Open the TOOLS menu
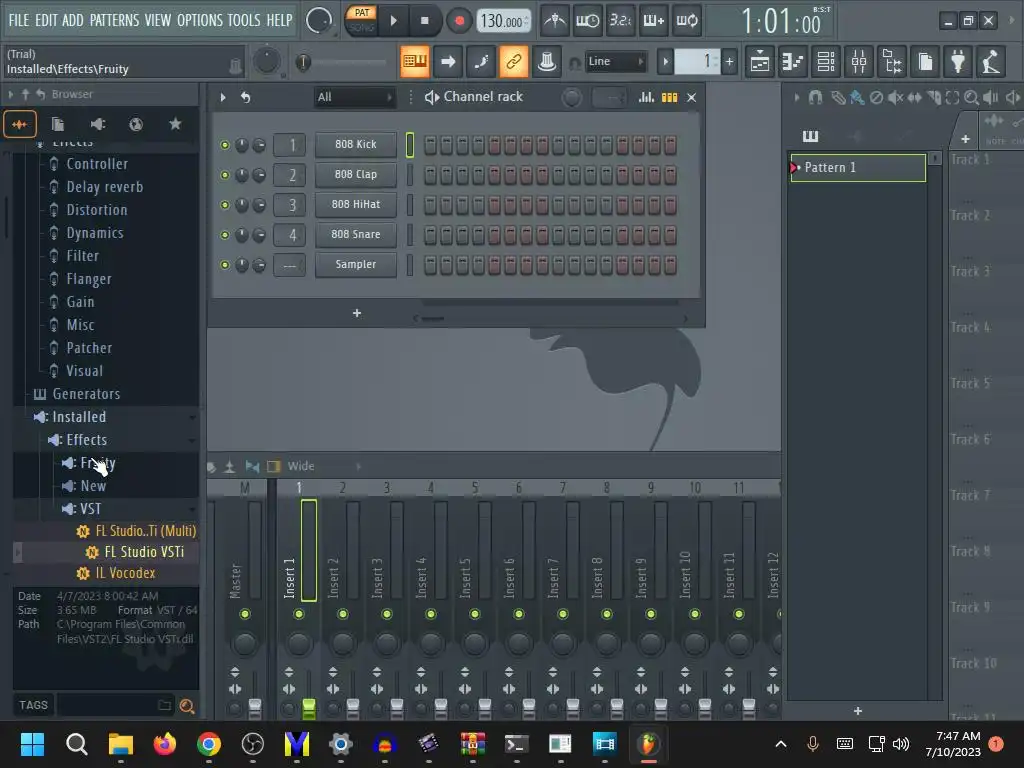 [x=244, y=20]
